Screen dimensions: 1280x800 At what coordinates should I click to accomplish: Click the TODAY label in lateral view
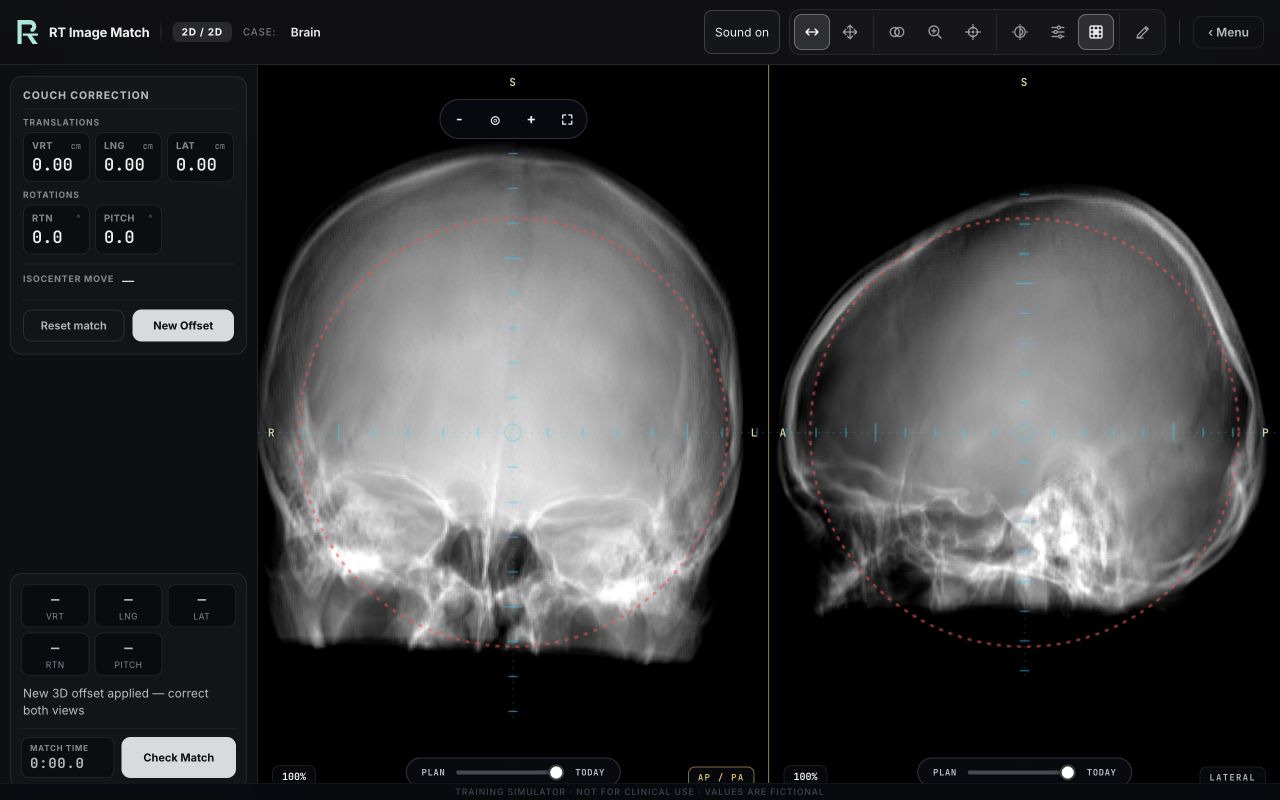point(1101,772)
